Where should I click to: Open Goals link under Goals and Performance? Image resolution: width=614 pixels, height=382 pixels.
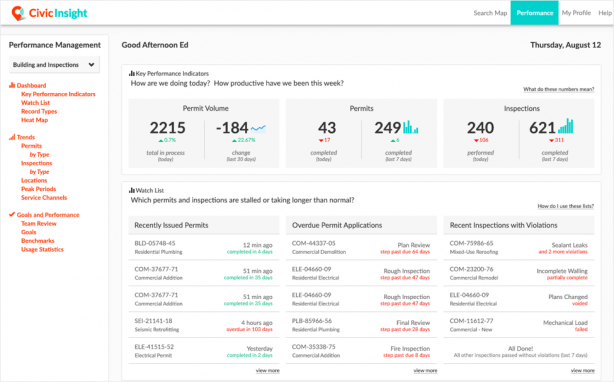click(29, 232)
